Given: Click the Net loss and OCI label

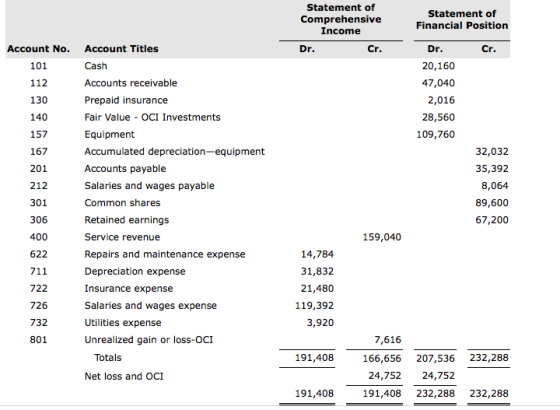Looking at the screenshot, I should [124, 377].
